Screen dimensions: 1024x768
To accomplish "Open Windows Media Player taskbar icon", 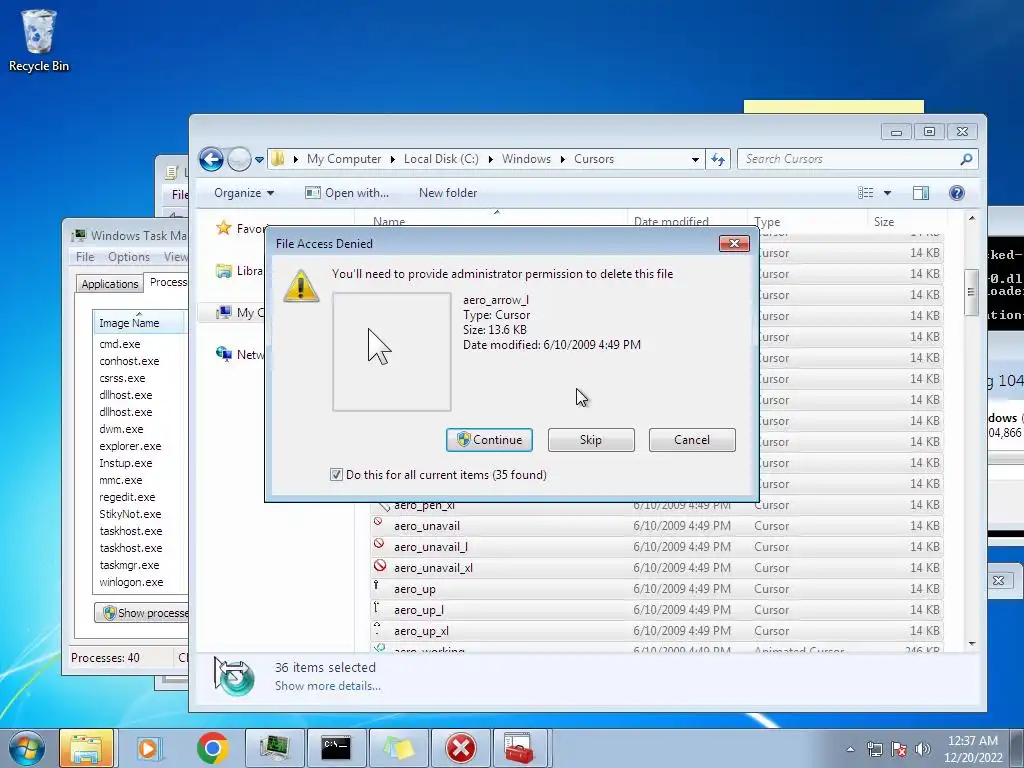I will coord(149,748).
